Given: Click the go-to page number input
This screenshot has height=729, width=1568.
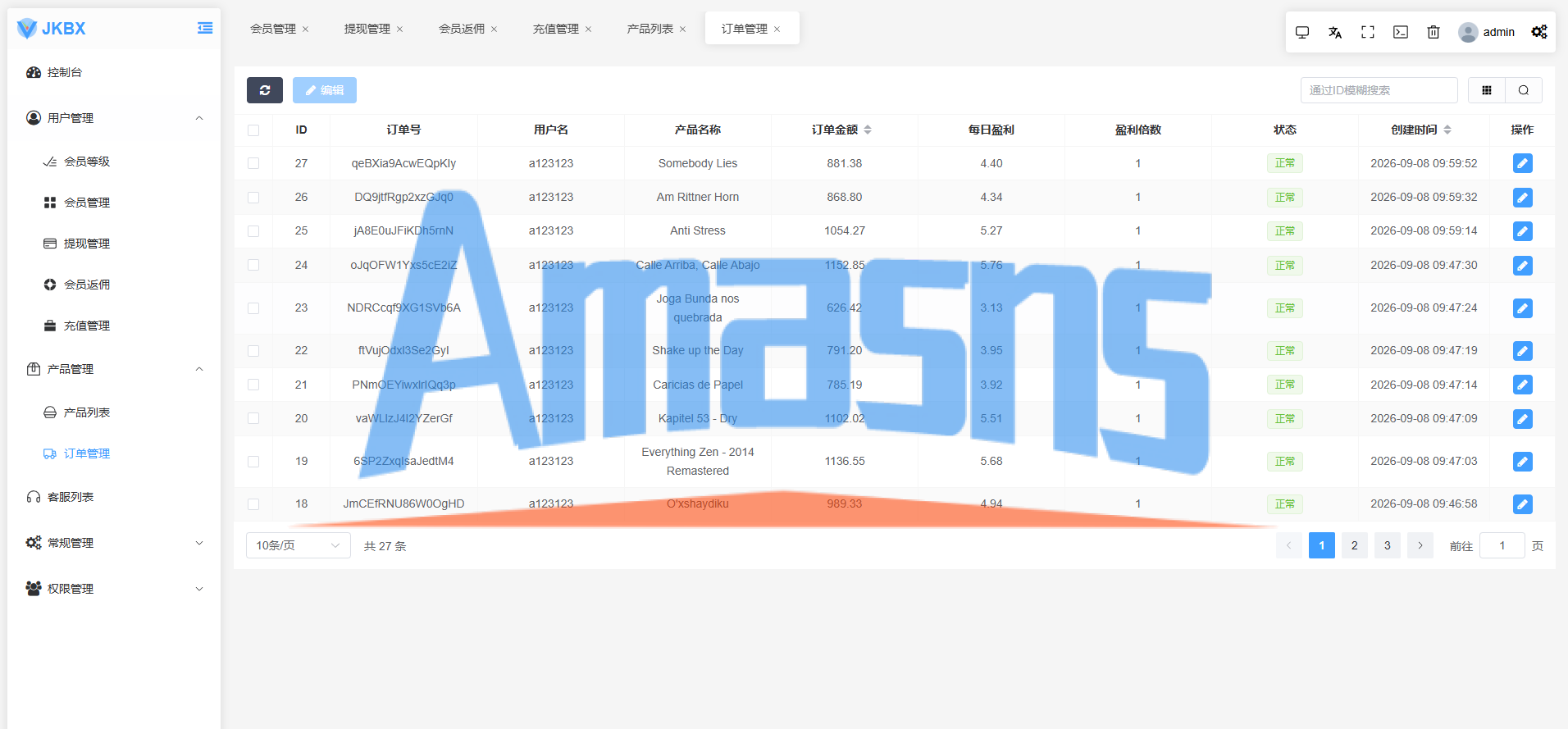Looking at the screenshot, I should 1502,545.
